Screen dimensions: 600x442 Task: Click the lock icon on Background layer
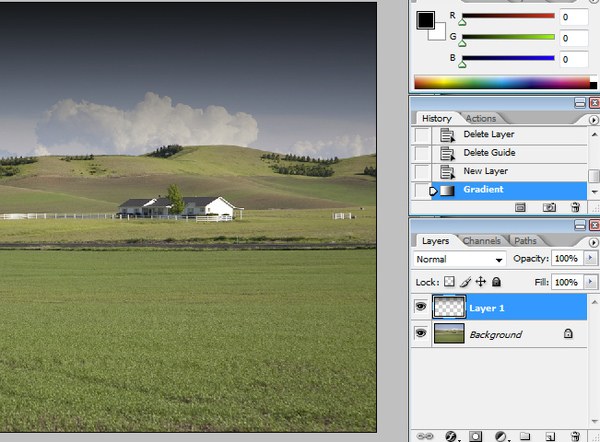coord(568,334)
